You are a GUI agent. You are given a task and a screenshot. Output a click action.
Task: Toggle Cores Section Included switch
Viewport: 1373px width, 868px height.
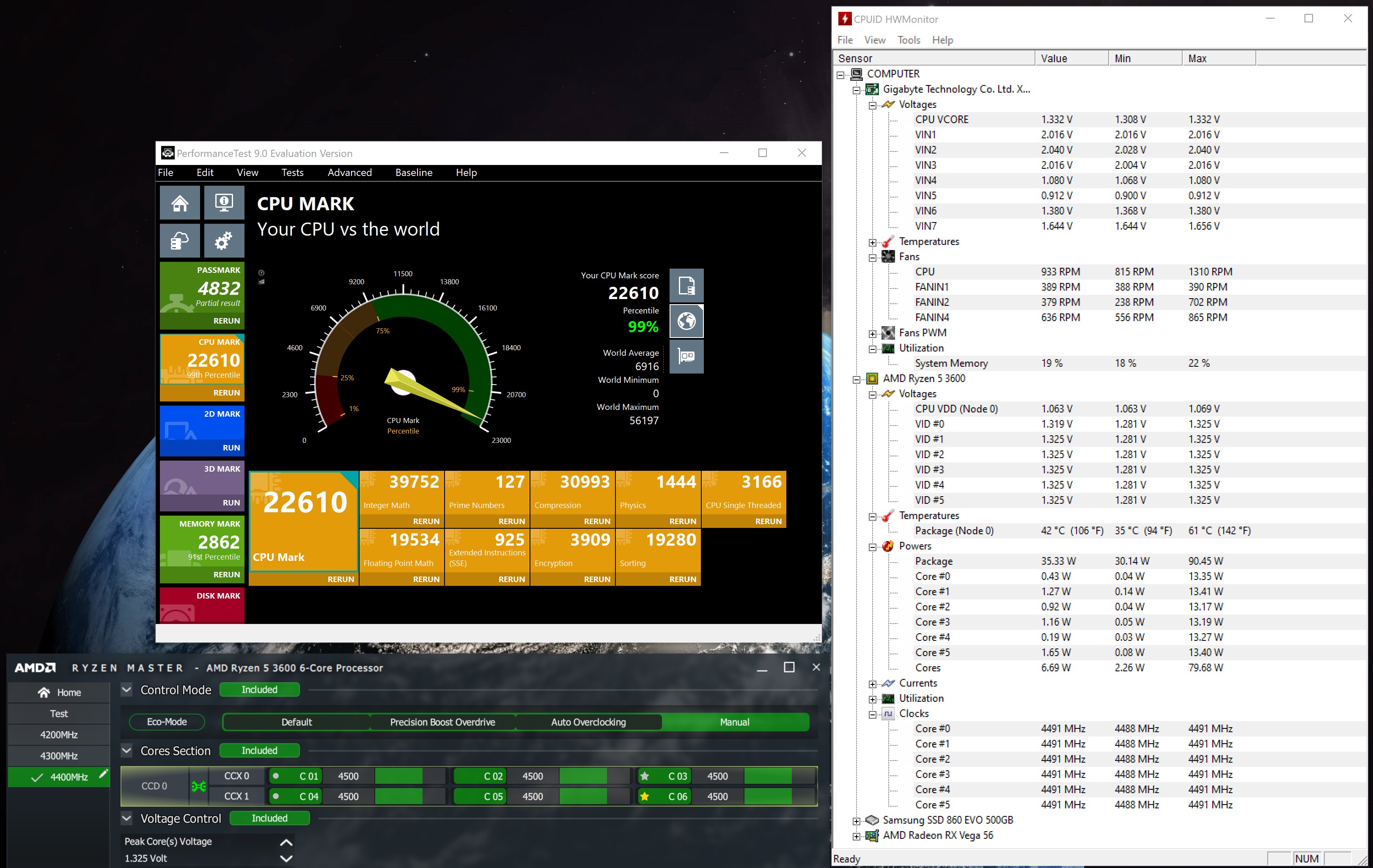tap(259, 750)
